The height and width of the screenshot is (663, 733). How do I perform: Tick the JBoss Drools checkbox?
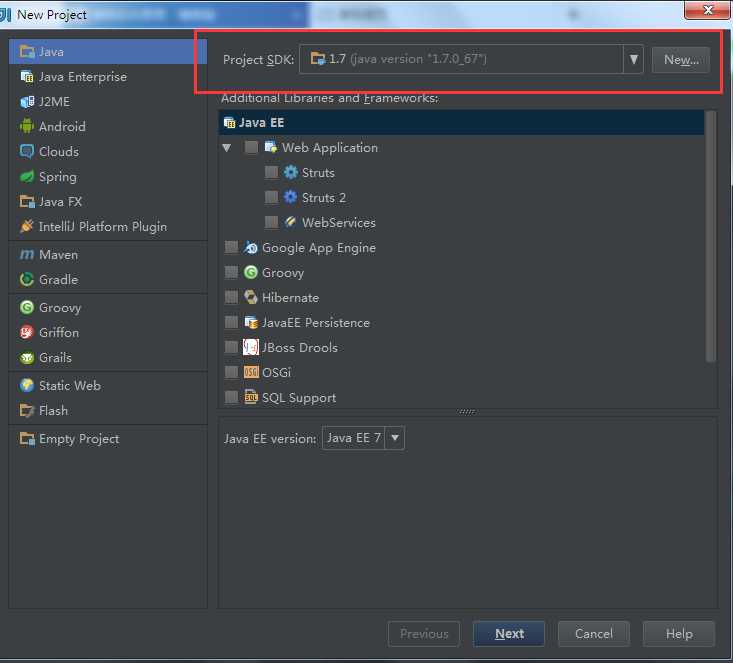pyautogui.click(x=231, y=347)
